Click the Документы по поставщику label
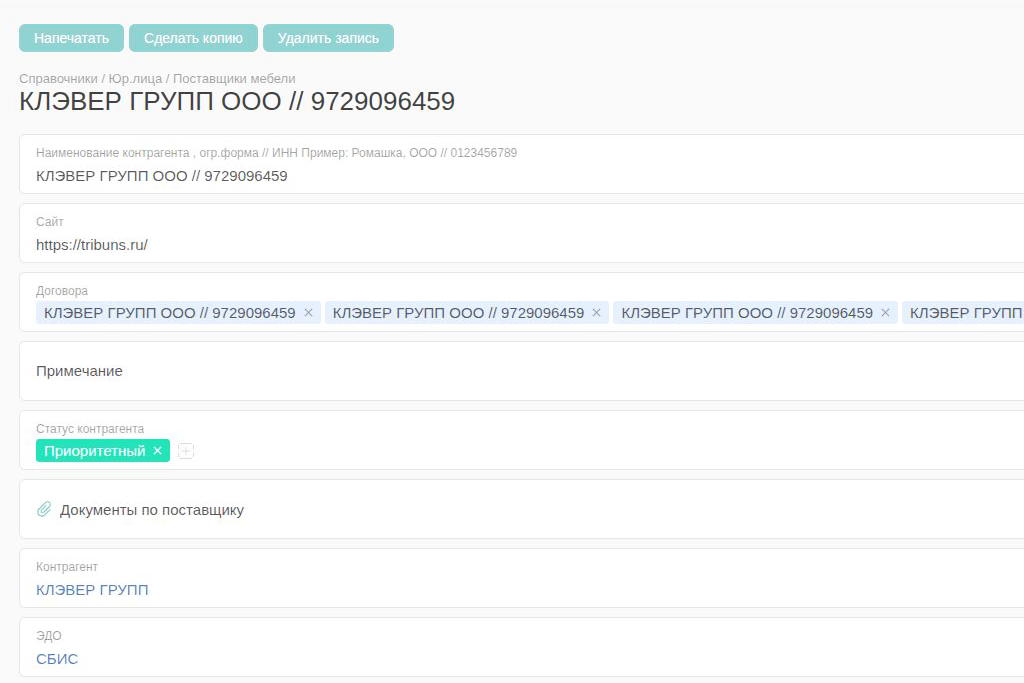The width and height of the screenshot is (1024, 683). [152, 510]
